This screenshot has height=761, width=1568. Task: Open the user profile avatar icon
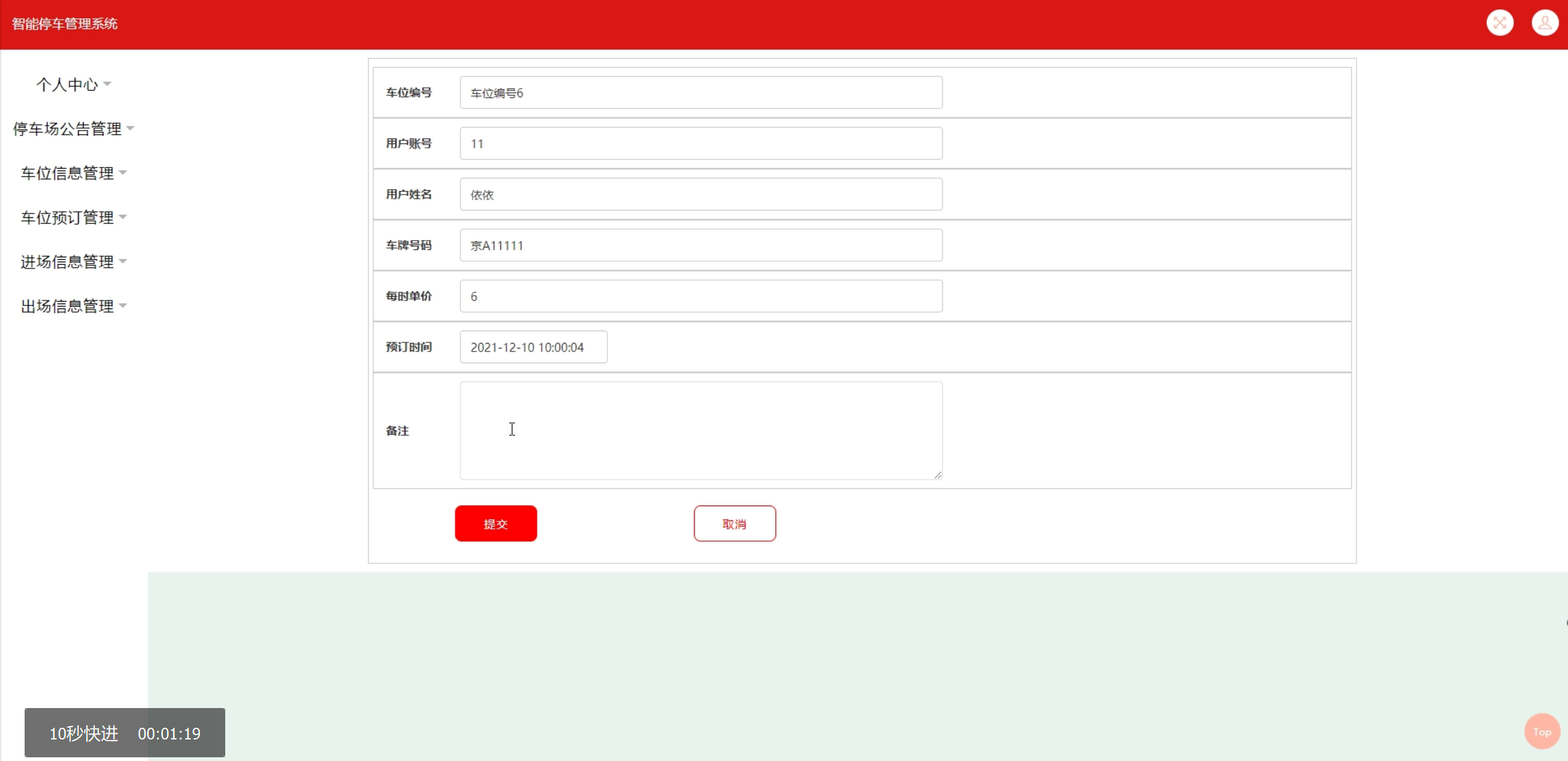(1545, 23)
